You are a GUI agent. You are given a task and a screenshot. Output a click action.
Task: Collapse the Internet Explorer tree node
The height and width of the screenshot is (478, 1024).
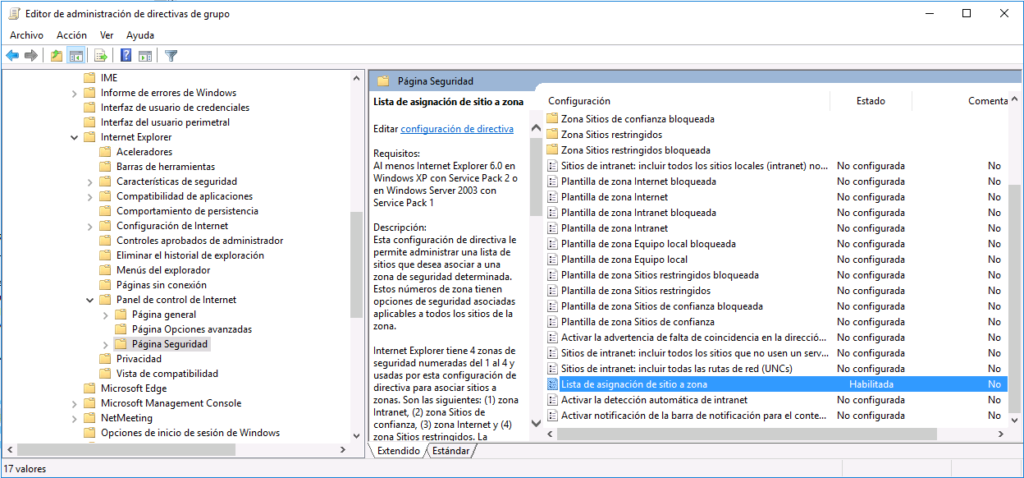(x=75, y=137)
